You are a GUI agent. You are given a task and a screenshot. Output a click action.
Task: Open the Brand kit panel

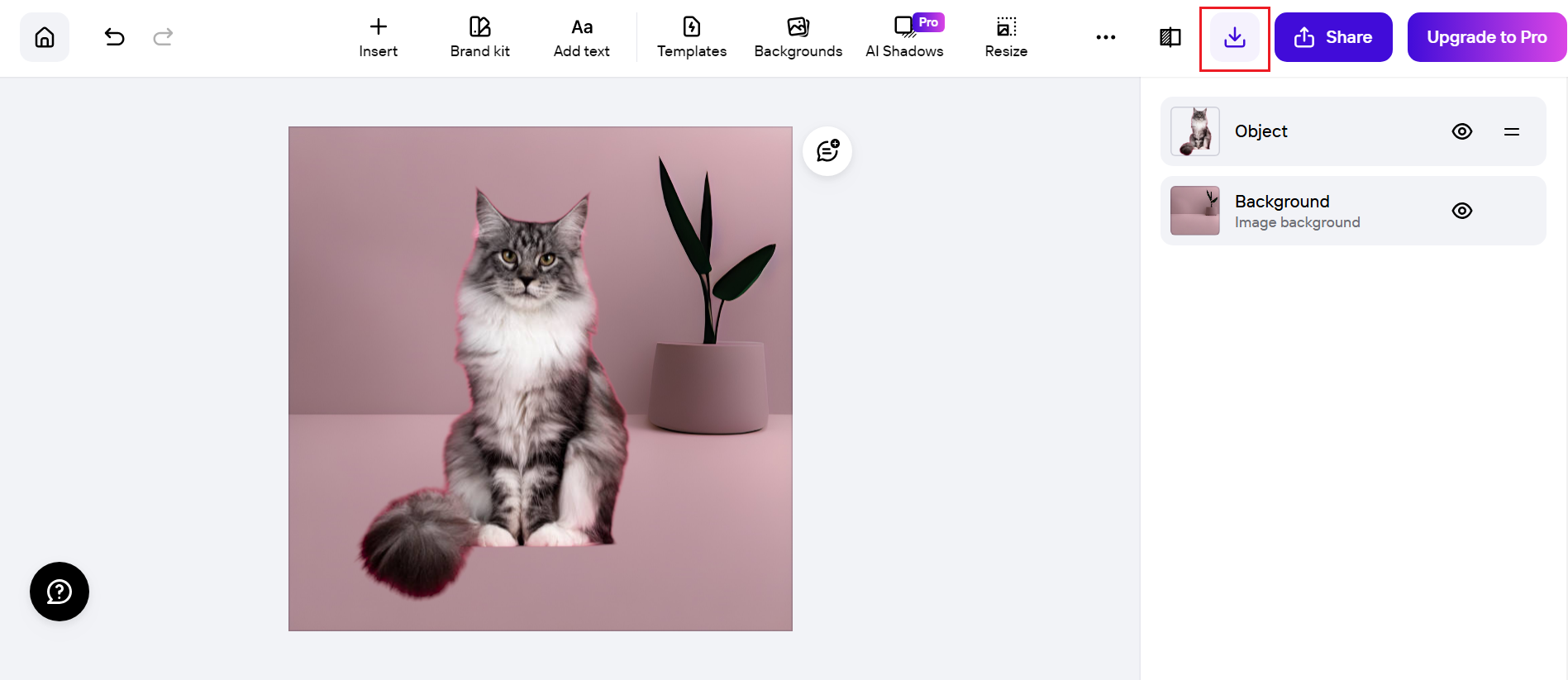point(479,38)
